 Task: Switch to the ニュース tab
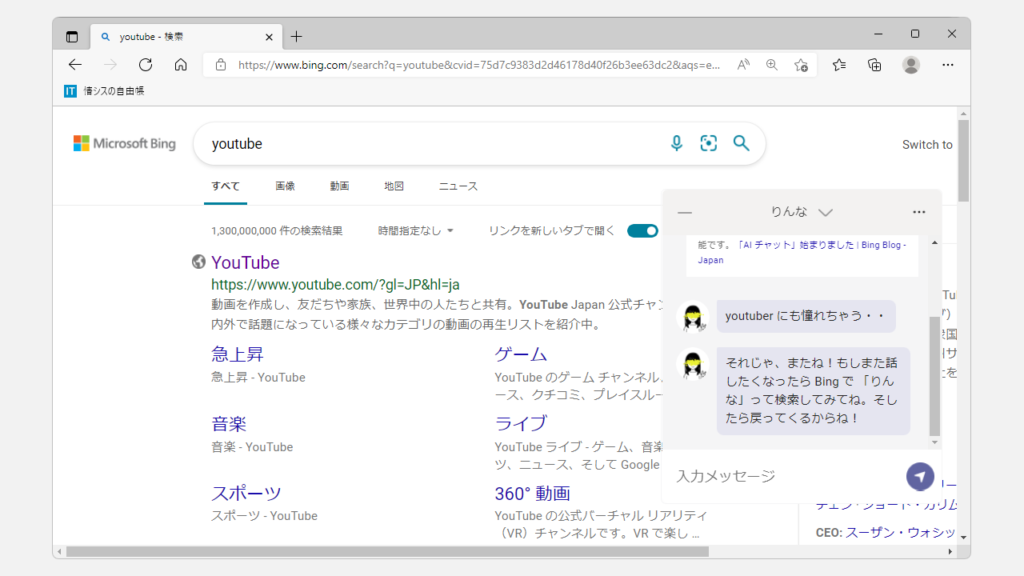(x=458, y=186)
